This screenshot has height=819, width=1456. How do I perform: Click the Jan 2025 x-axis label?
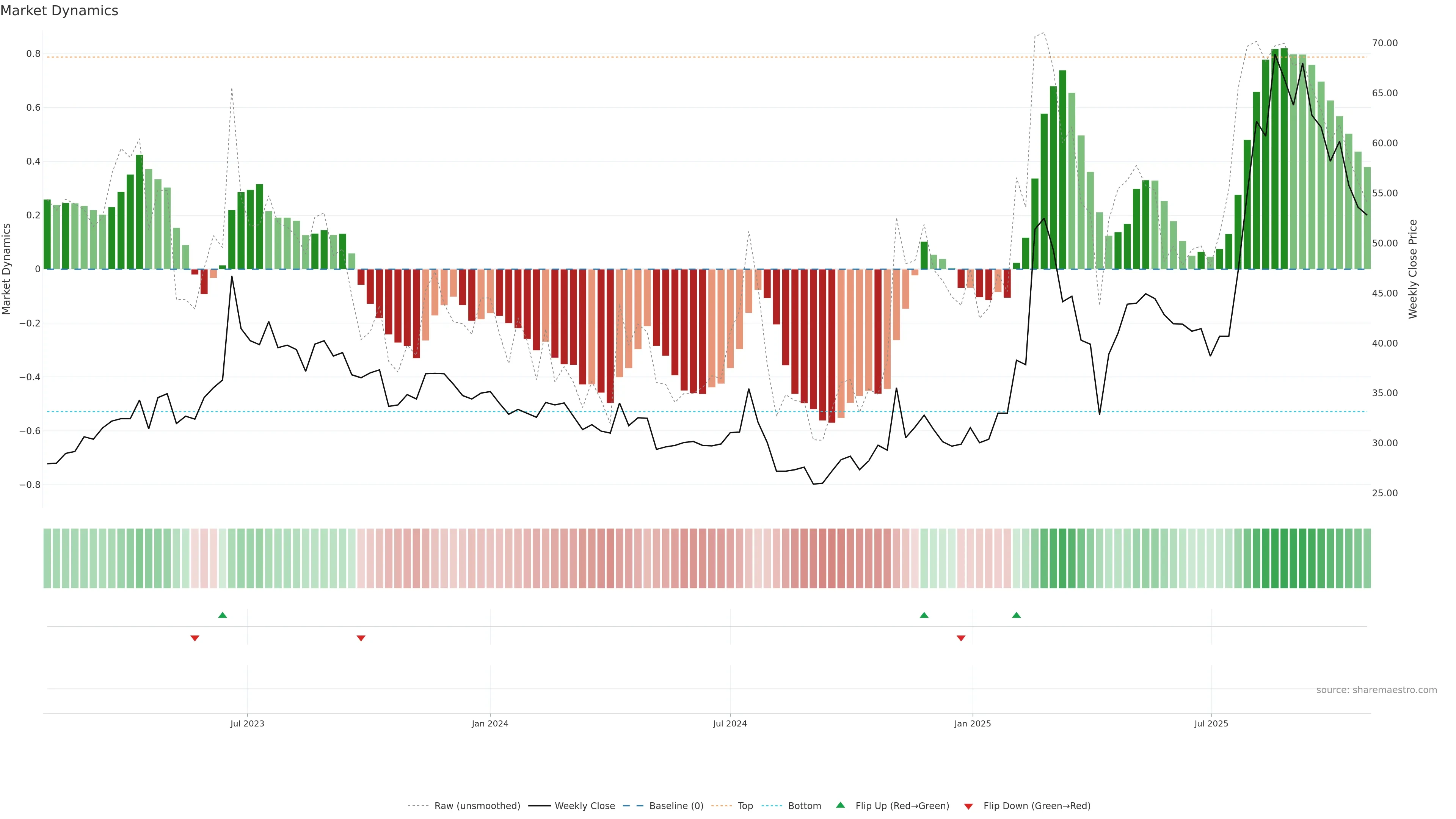pos(972,723)
